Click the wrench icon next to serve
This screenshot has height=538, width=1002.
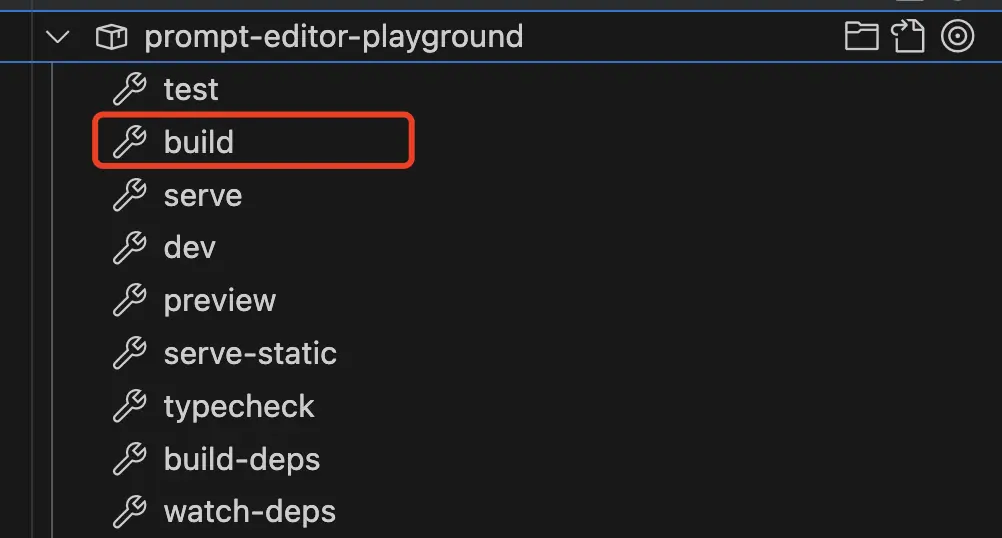130,194
